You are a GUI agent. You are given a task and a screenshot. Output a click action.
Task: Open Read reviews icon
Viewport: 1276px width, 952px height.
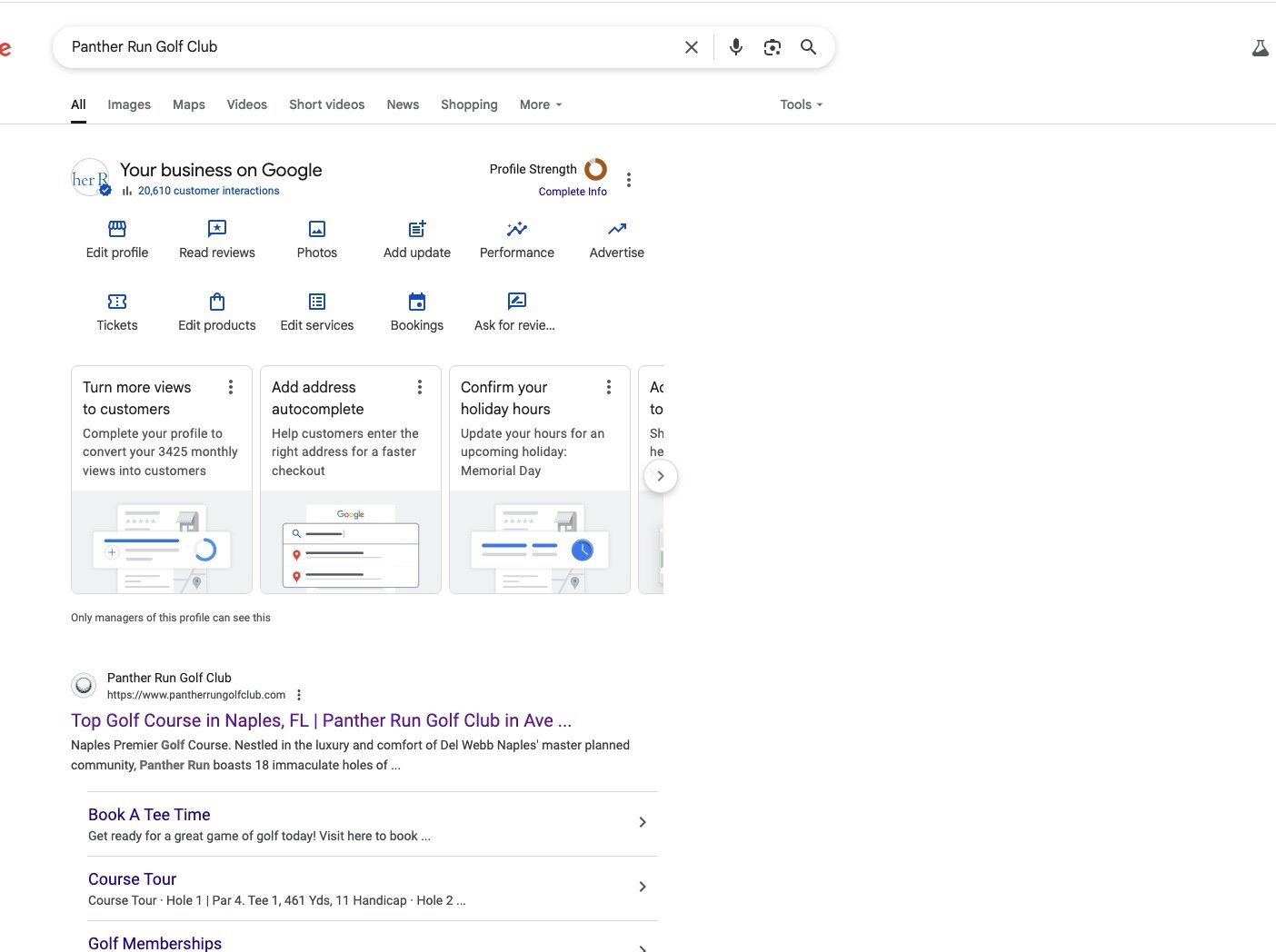[x=217, y=229]
